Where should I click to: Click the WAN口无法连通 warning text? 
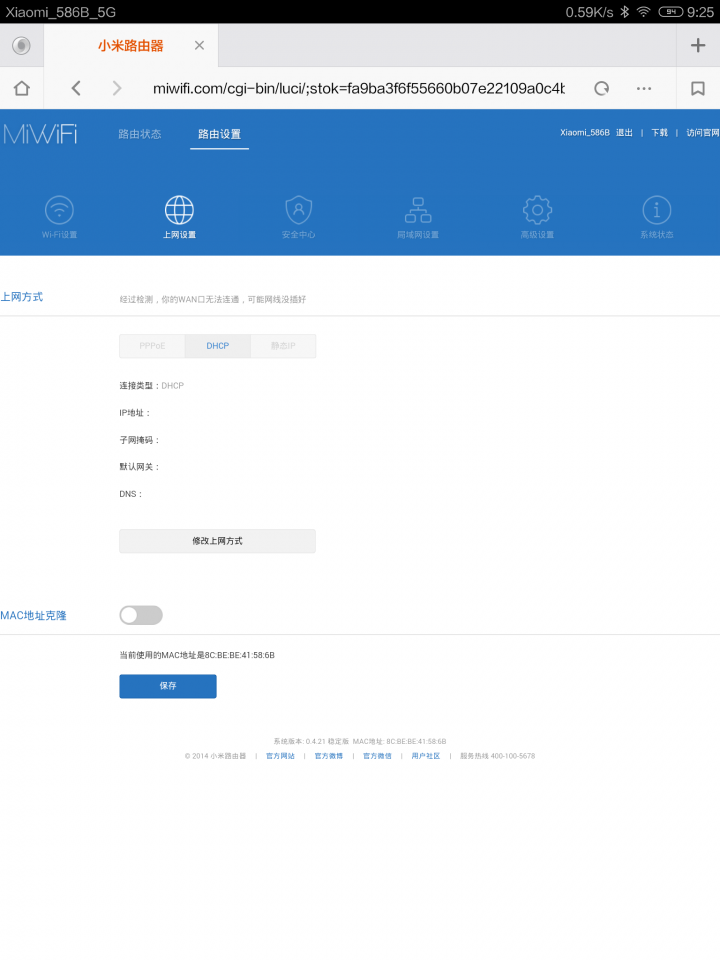tap(212, 299)
